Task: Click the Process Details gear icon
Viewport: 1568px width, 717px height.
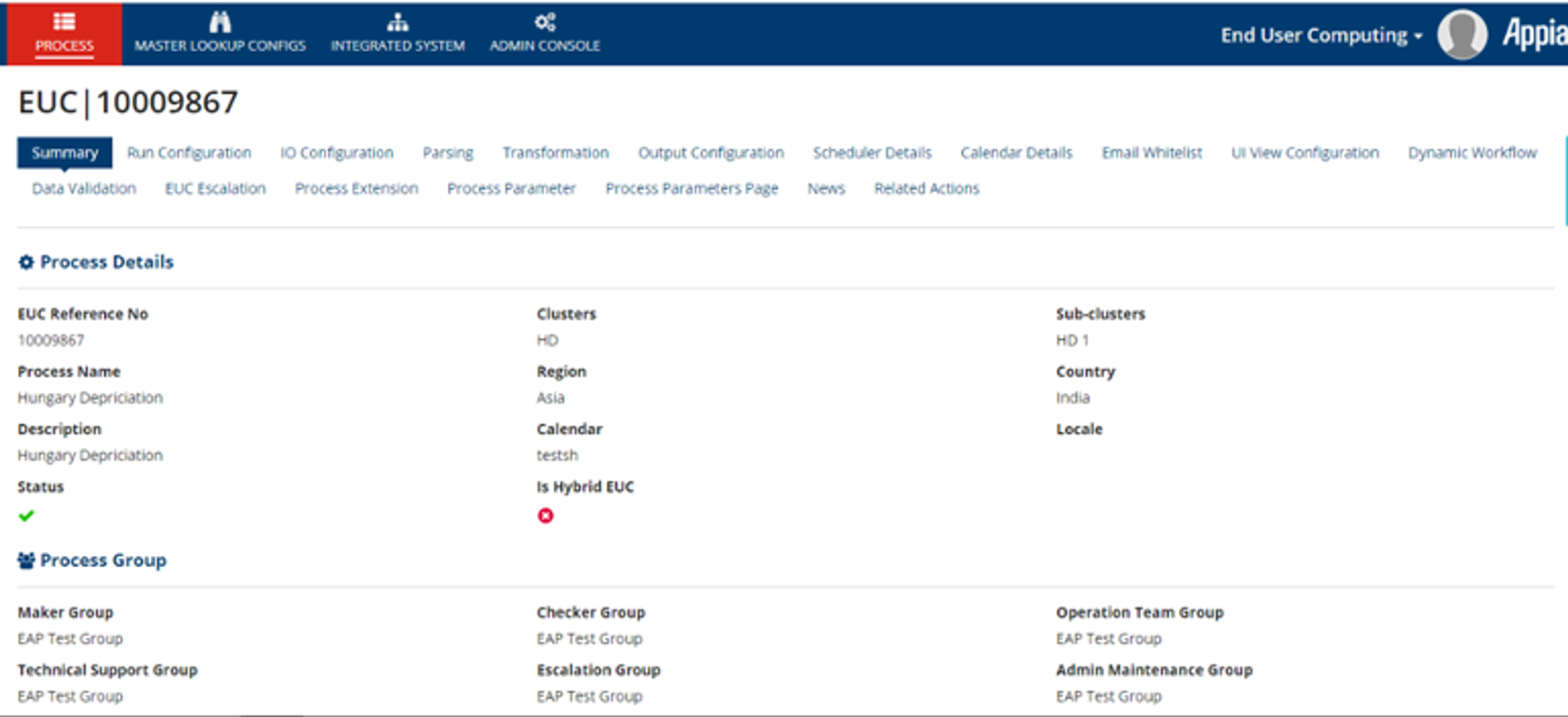Action: click(x=26, y=262)
